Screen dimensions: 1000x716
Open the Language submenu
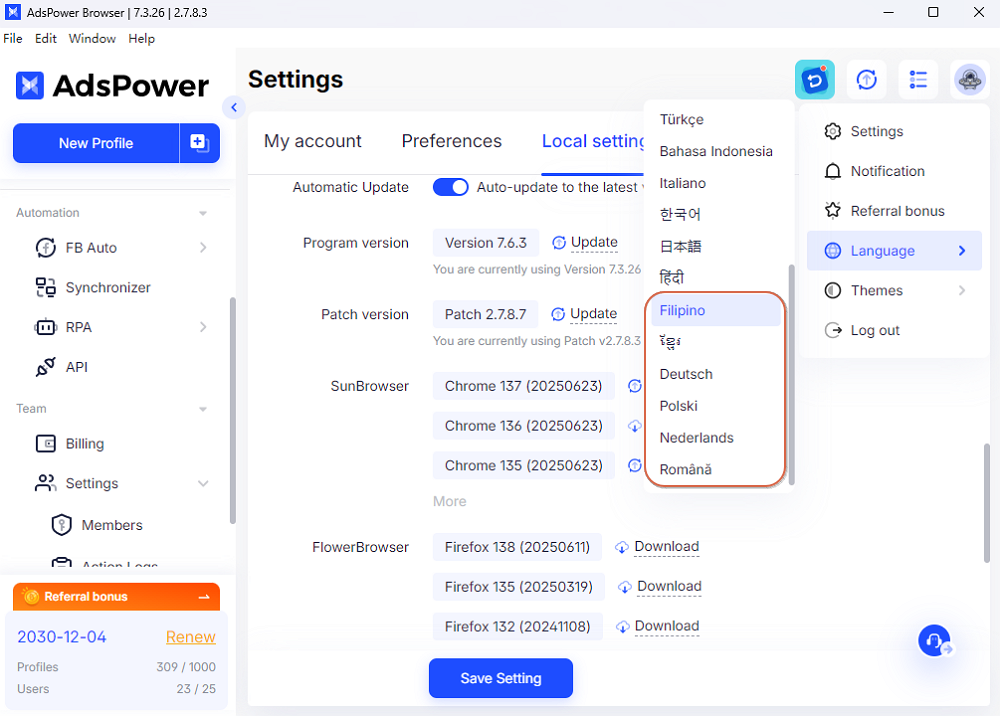[x=894, y=251]
